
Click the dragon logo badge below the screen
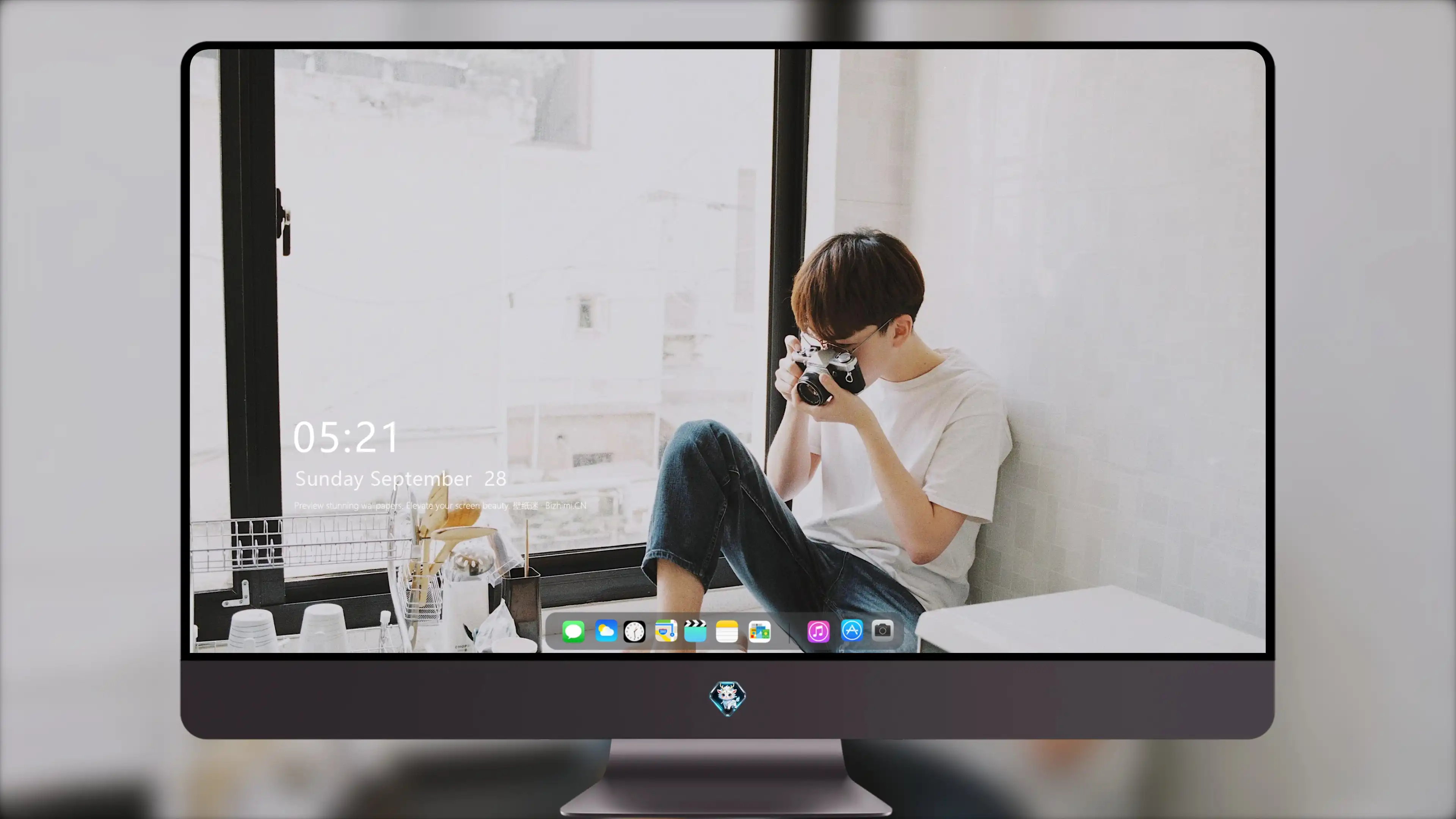click(x=728, y=698)
